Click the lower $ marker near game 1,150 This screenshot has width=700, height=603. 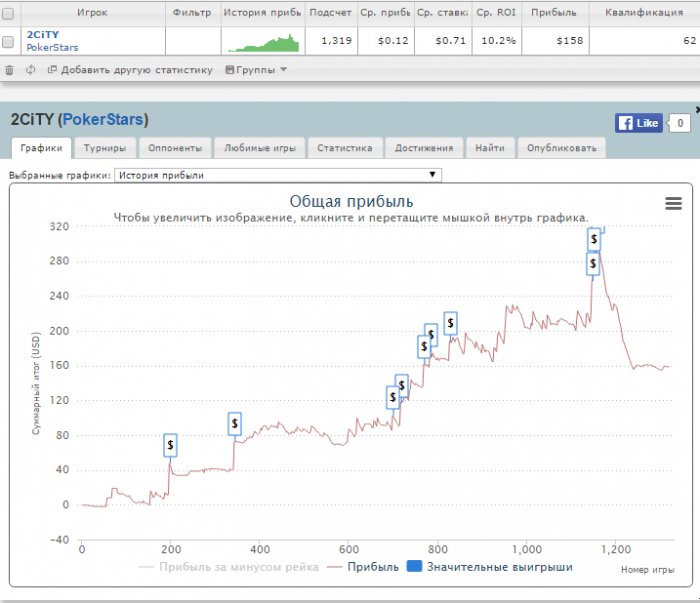pyautogui.click(x=593, y=264)
